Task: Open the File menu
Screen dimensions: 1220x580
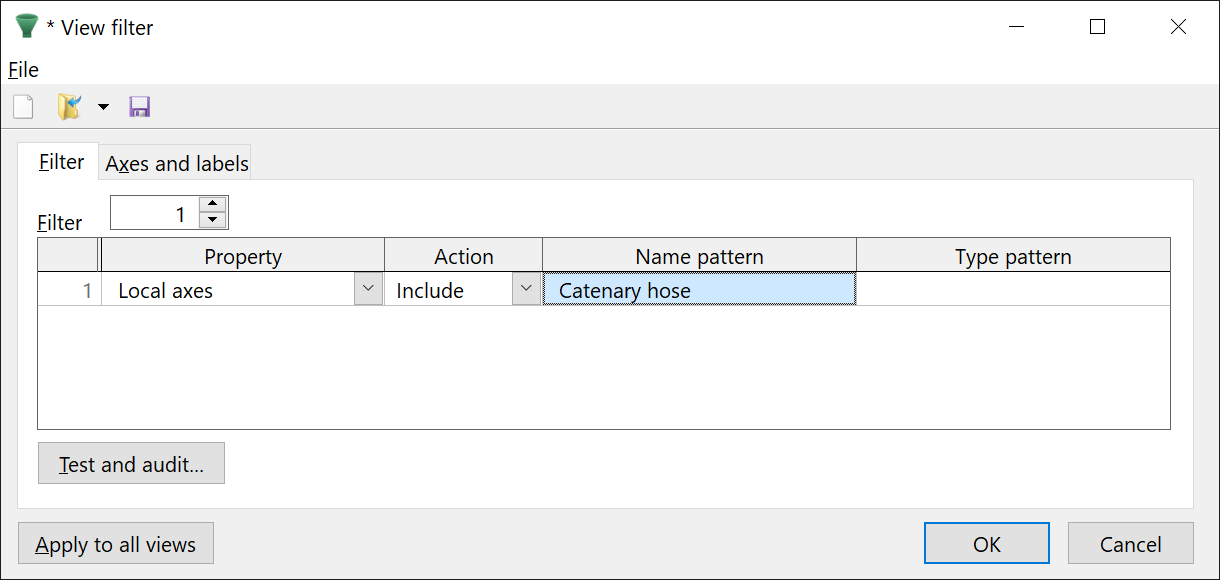Action: [x=23, y=70]
